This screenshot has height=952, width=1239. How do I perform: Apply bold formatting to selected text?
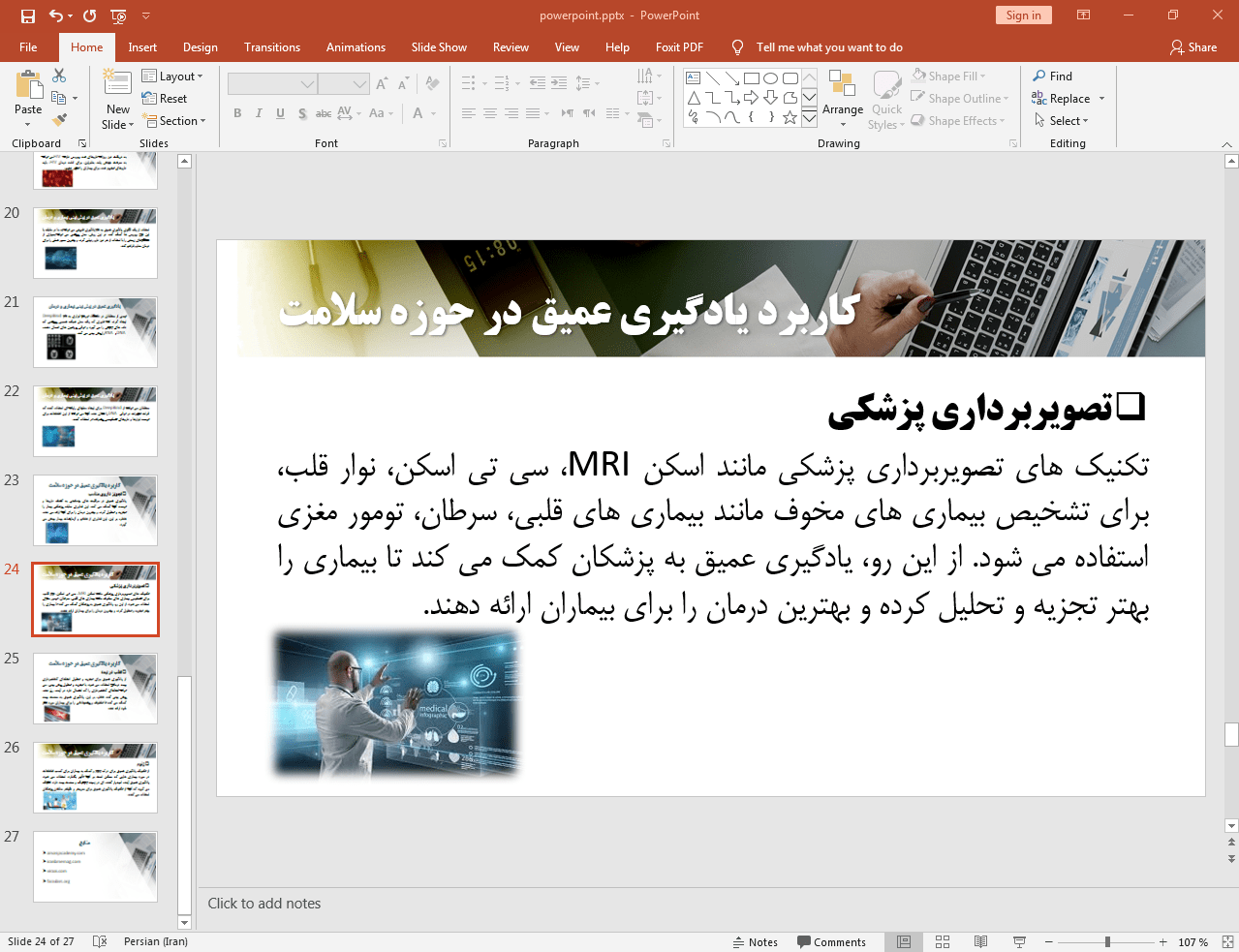coord(236,113)
